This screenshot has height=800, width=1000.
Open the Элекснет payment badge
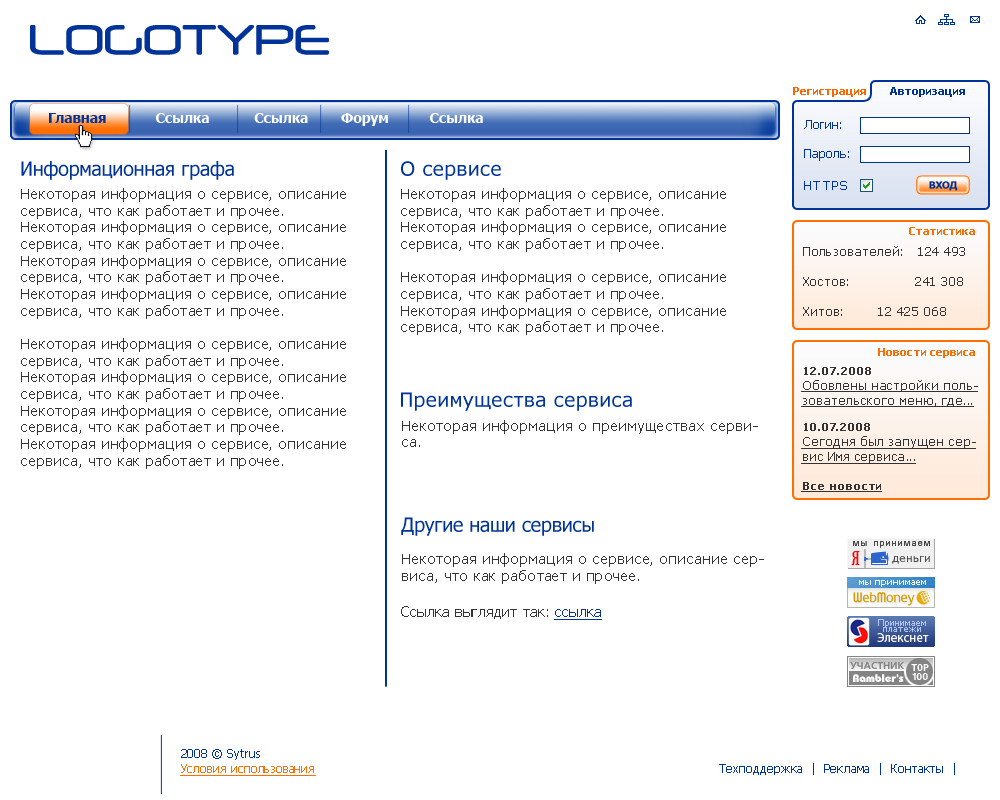pos(891,632)
